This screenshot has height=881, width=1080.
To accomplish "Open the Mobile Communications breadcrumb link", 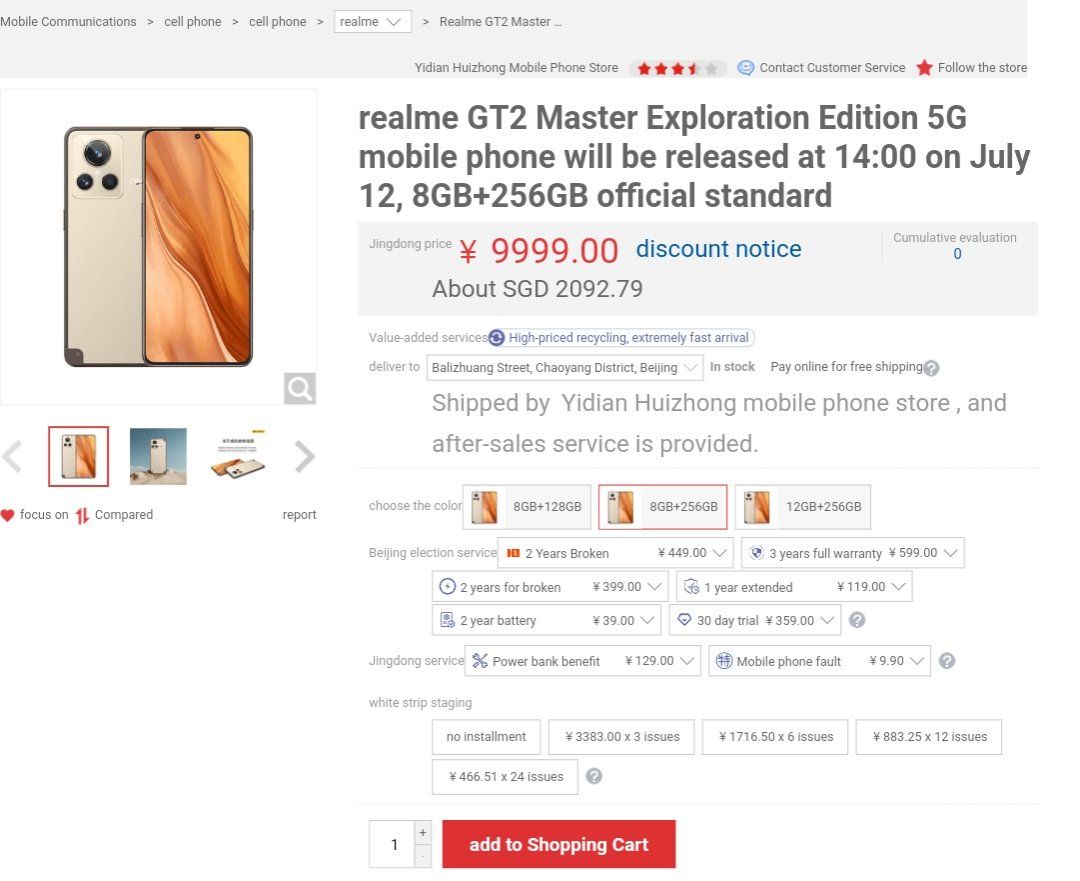I will point(68,21).
